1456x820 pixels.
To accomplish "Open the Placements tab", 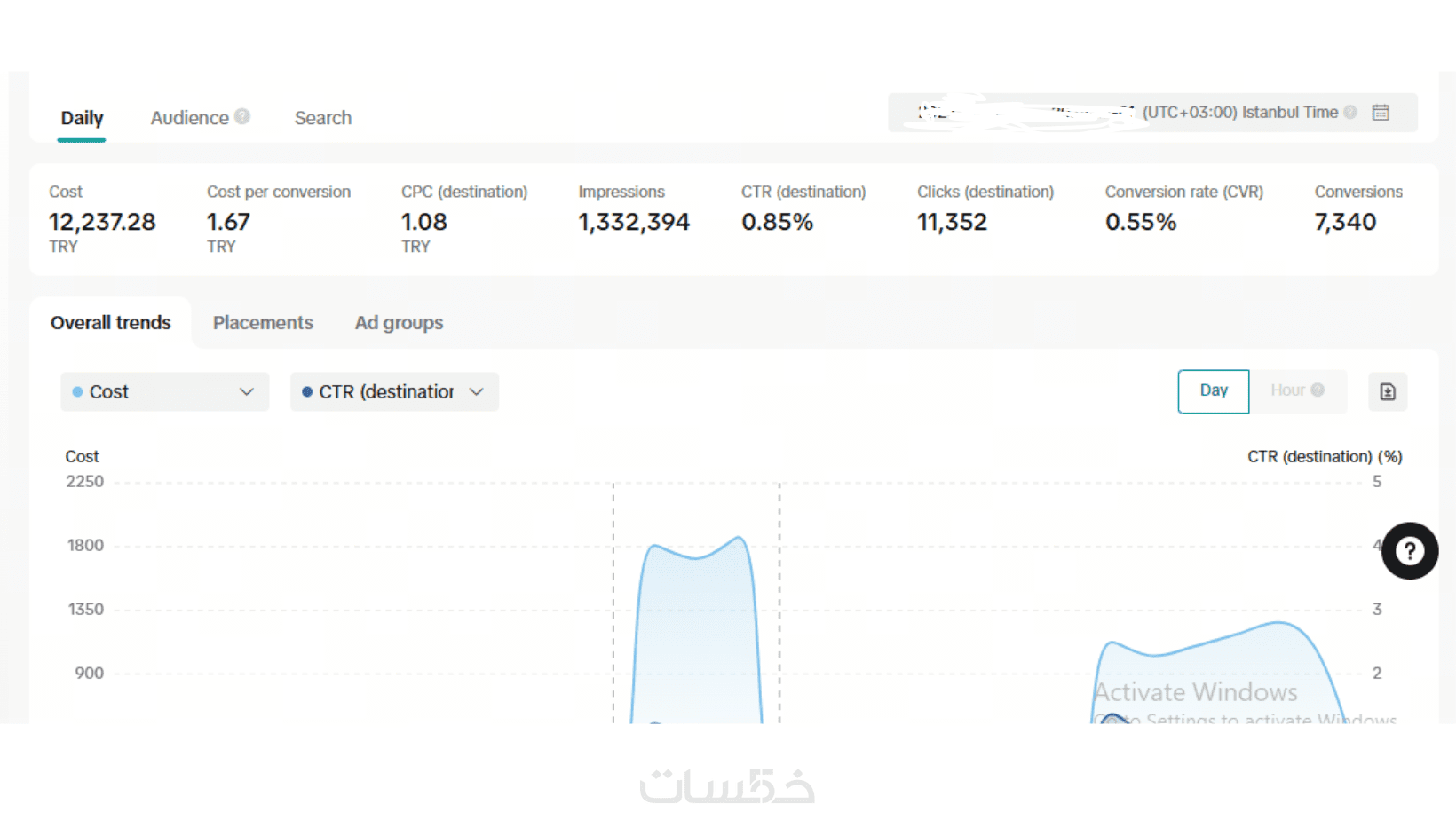I will click(263, 323).
